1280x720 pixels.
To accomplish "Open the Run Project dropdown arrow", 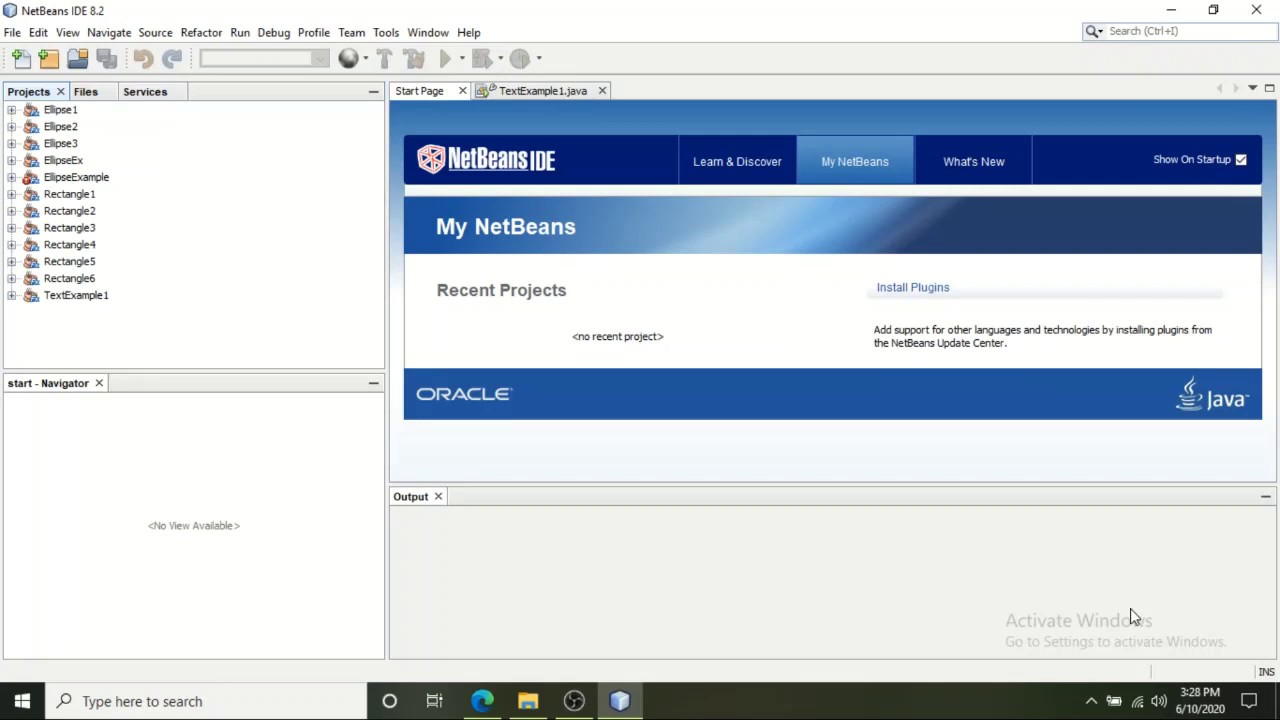I will [462, 59].
